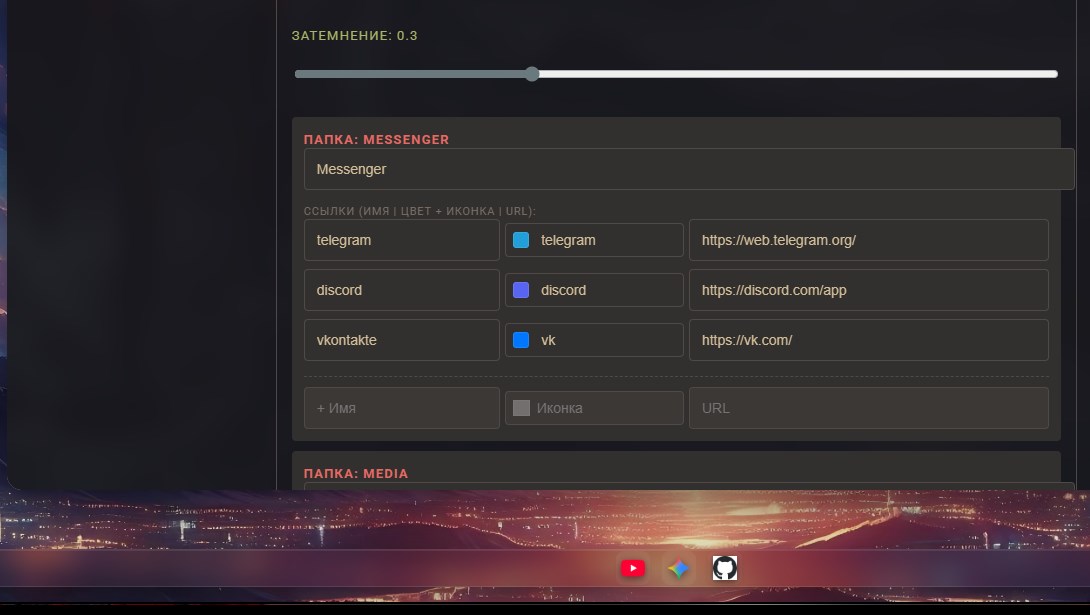
Task: Select the vkontakte name field
Action: point(402,341)
